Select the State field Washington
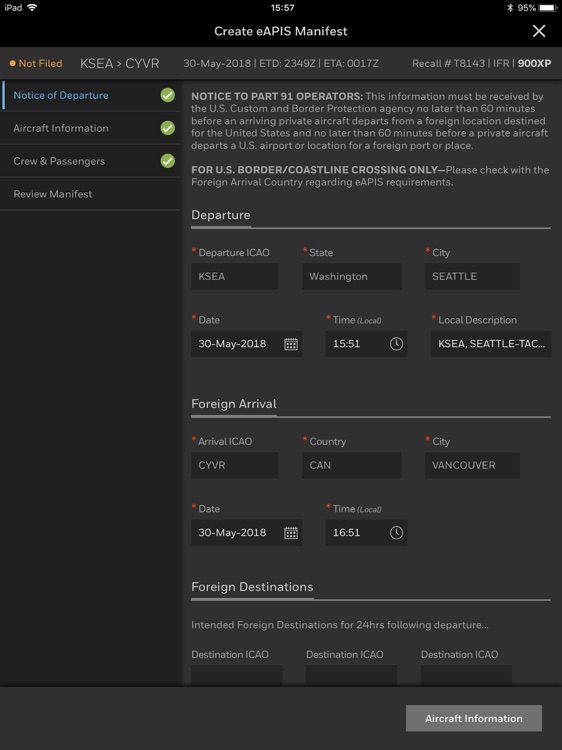The height and width of the screenshot is (750, 562). click(x=352, y=276)
